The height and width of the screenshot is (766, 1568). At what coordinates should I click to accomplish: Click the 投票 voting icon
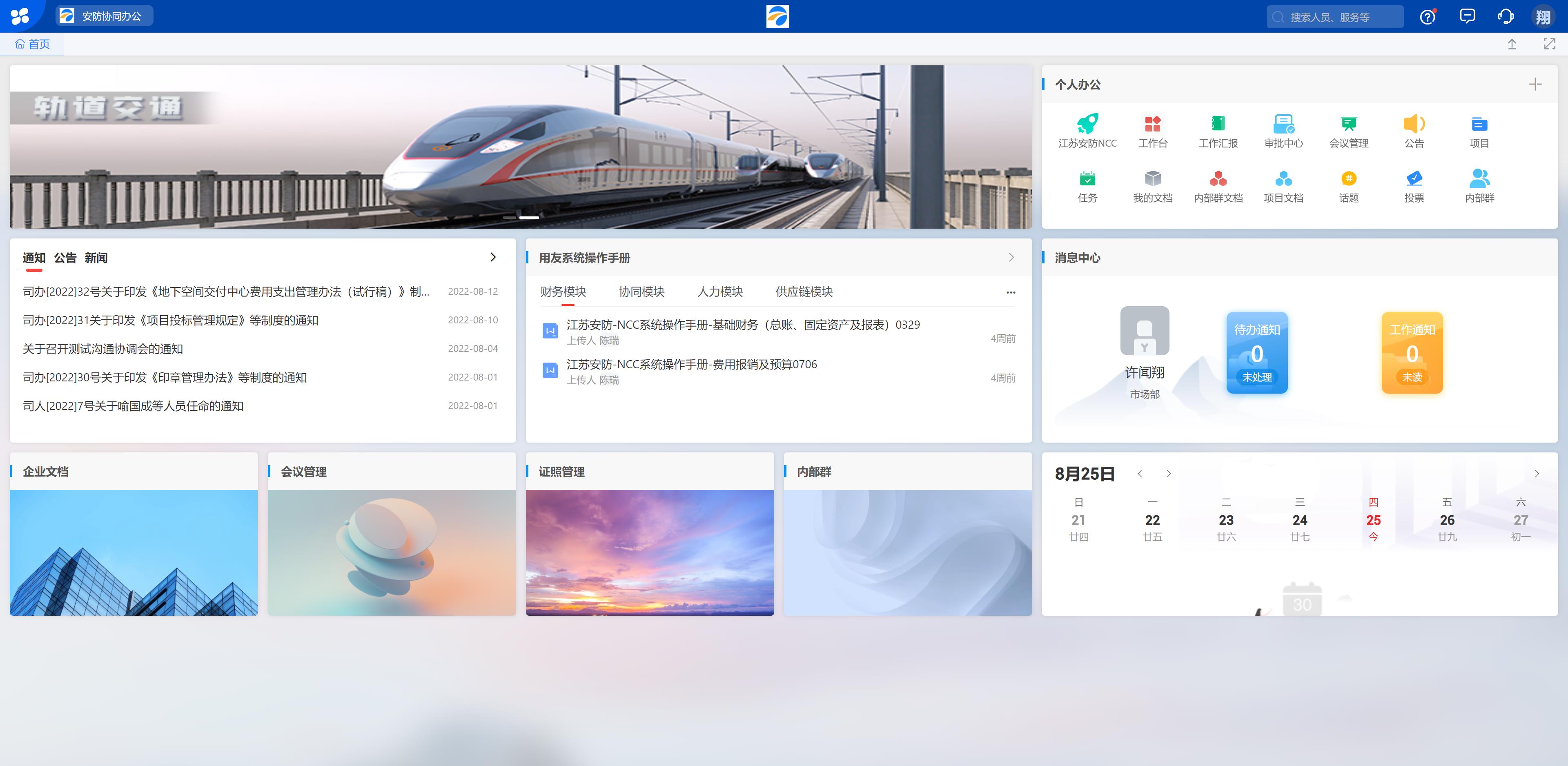1413,179
